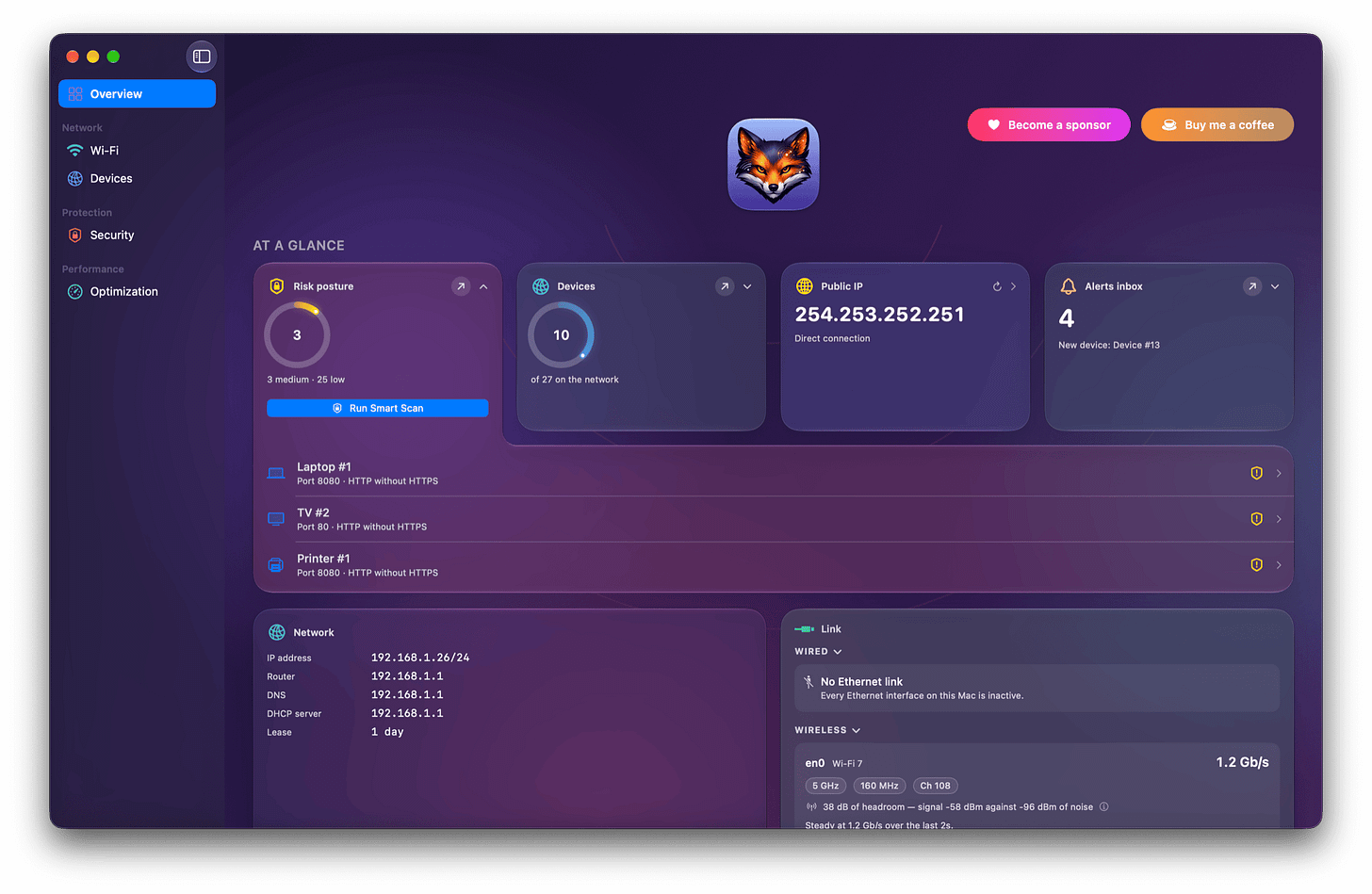Open Laptop #1 row chevron
Image resolution: width=1372 pixels, height=894 pixels.
click(x=1279, y=473)
